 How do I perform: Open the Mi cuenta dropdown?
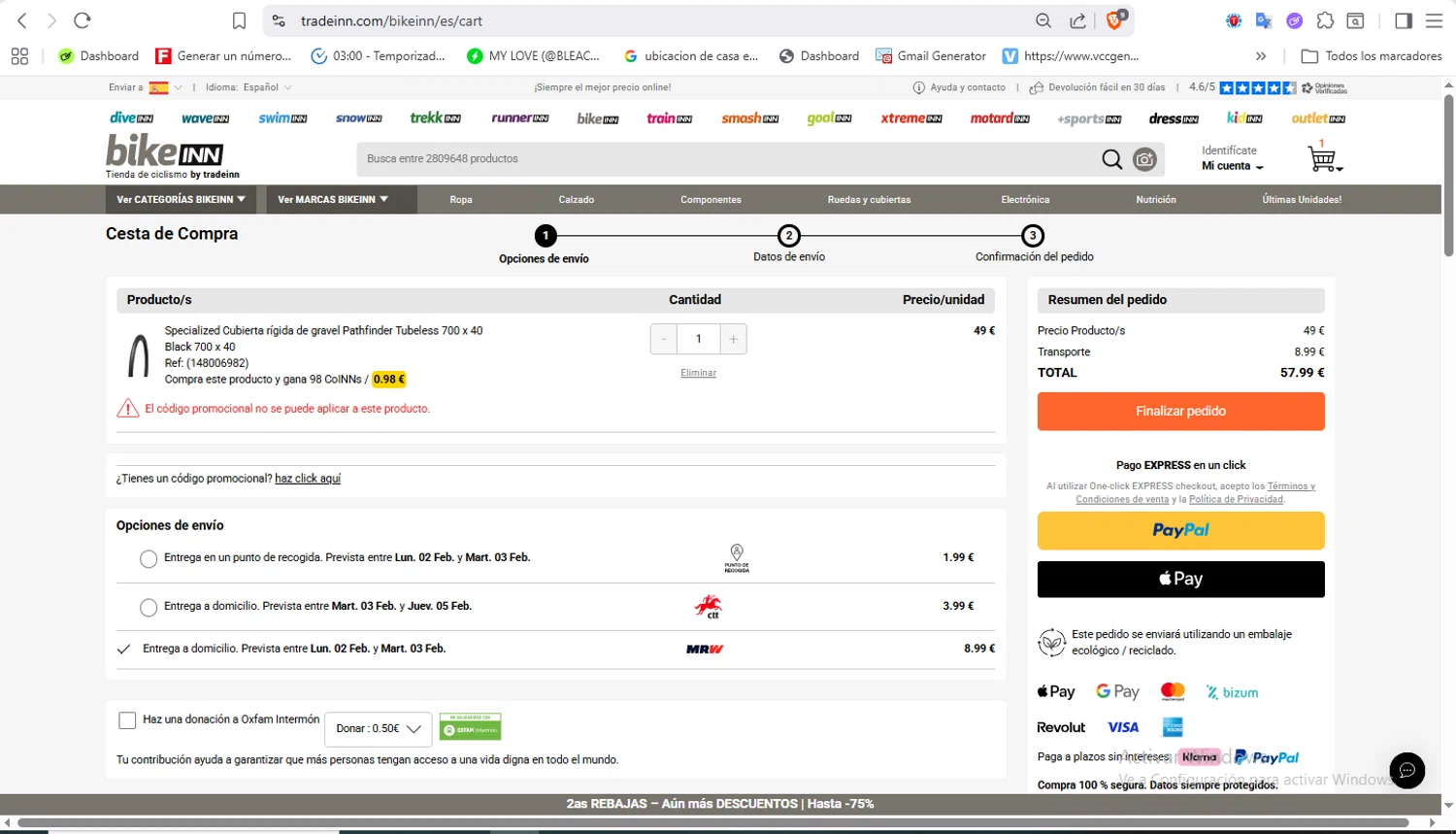(x=1233, y=166)
